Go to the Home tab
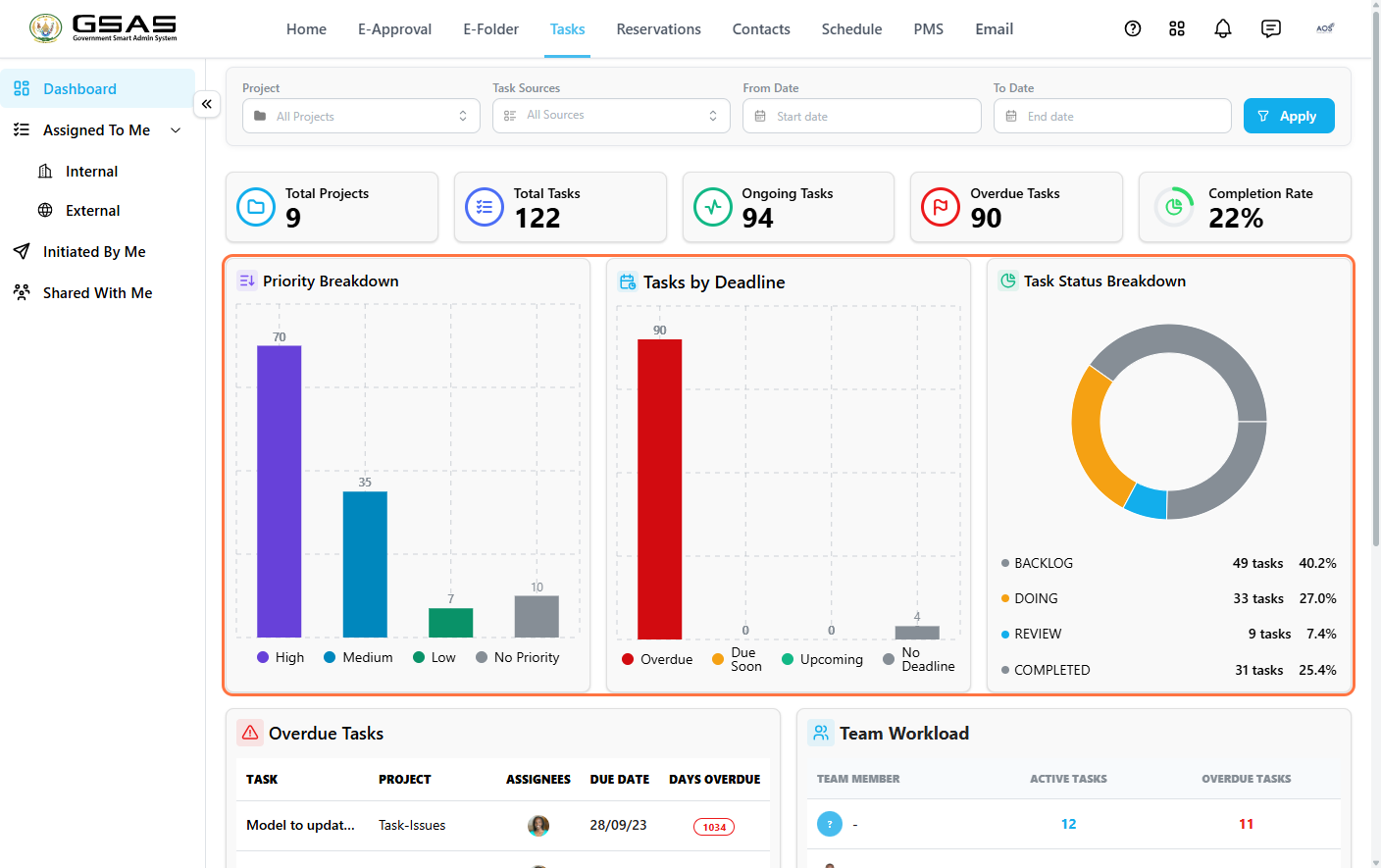The image size is (1381, 868). pyautogui.click(x=306, y=29)
